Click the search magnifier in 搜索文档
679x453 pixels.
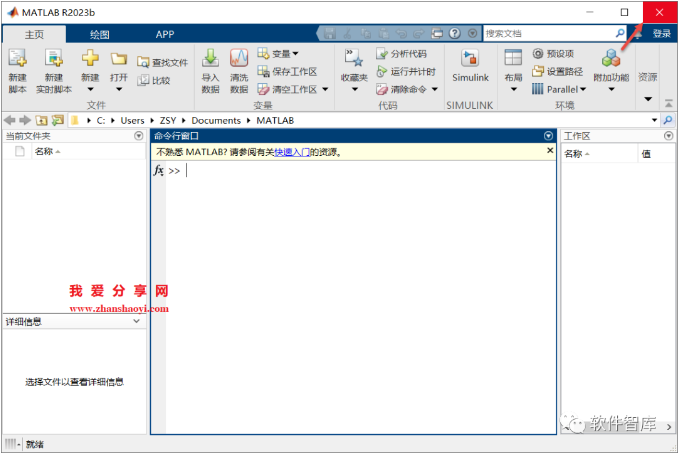(620, 33)
